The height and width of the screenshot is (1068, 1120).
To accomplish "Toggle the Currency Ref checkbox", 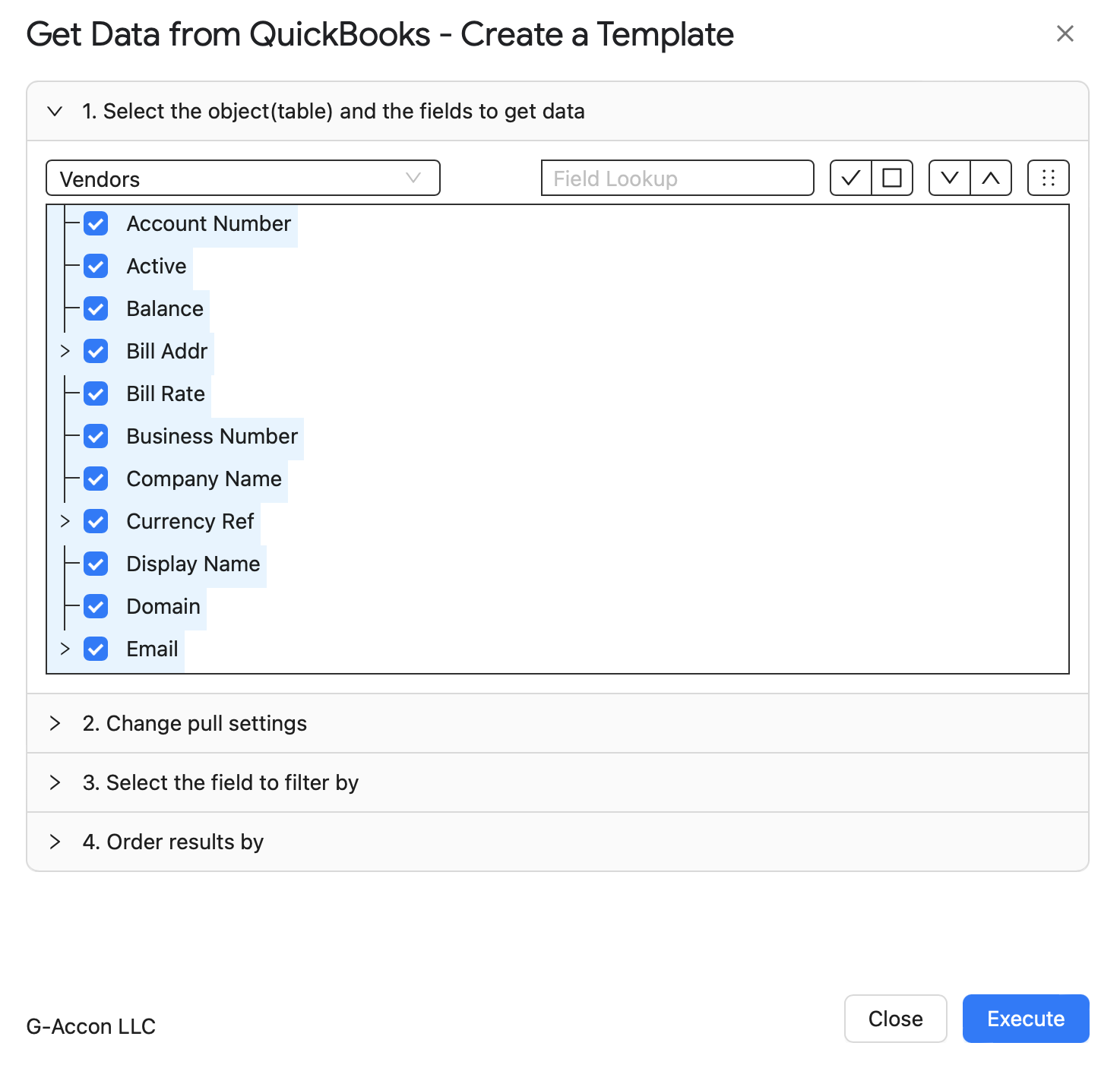I will (96, 521).
